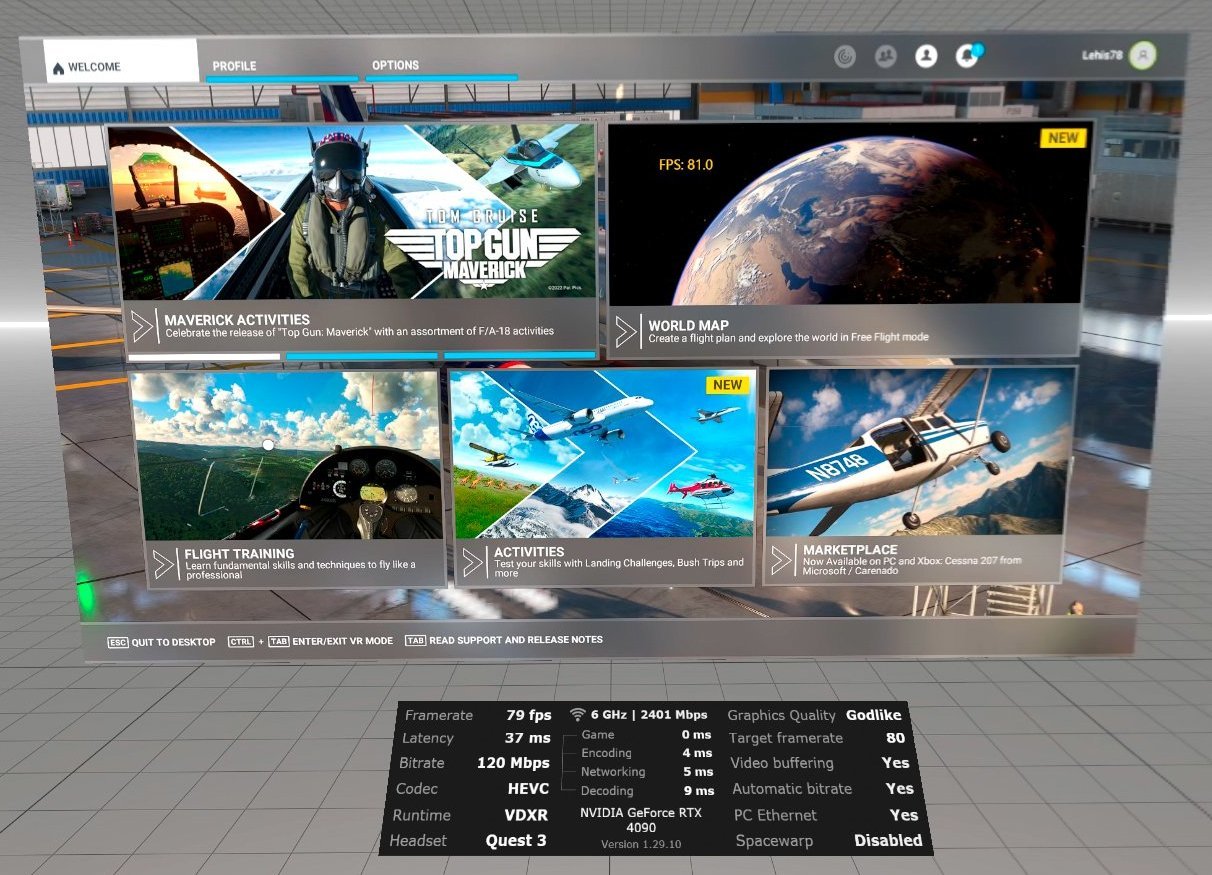Select the first carousel indicator under Maverick Activities

204,356
